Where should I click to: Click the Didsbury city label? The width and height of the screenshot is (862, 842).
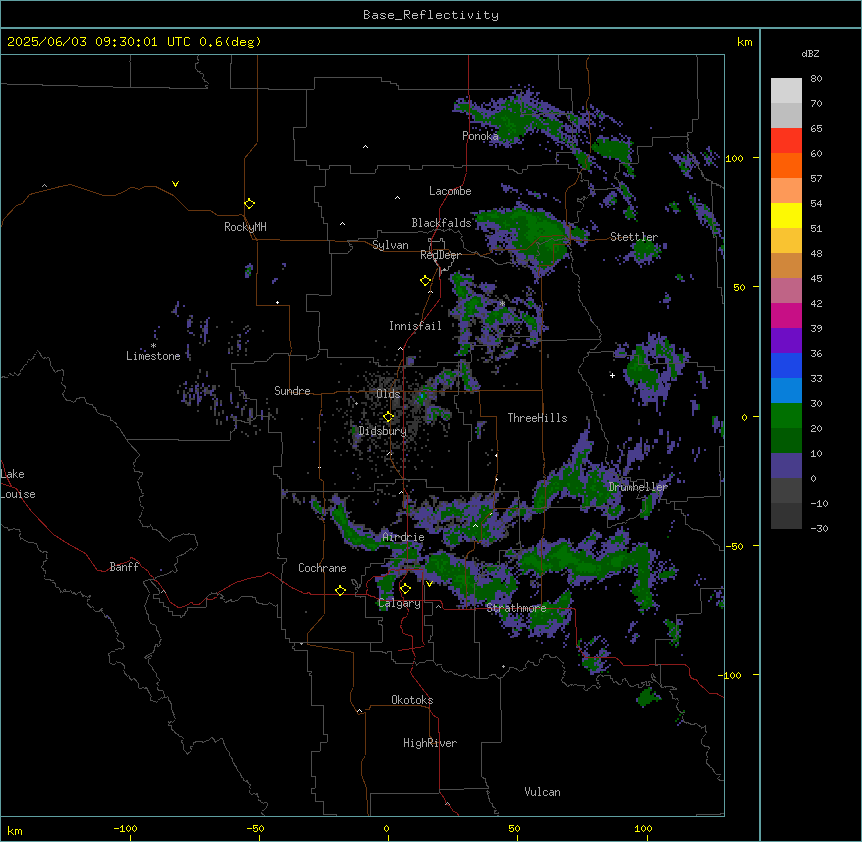coord(382,431)
